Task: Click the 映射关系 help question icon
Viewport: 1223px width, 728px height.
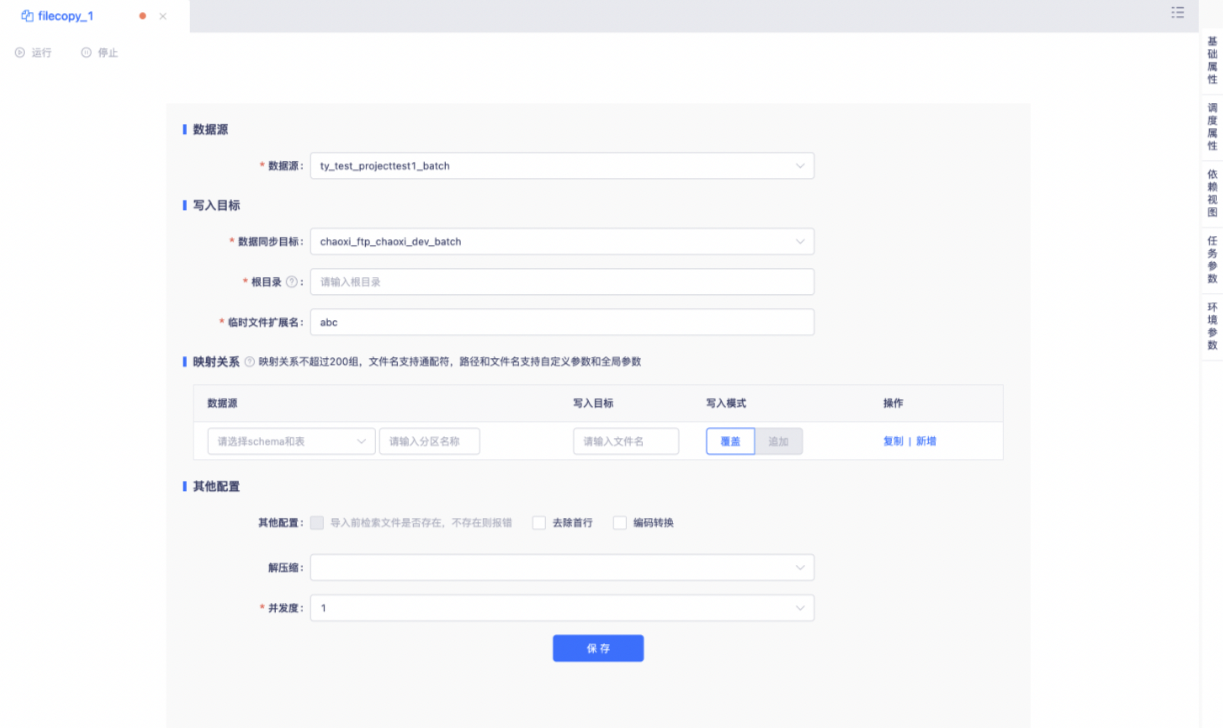Action: pos(249,362)
